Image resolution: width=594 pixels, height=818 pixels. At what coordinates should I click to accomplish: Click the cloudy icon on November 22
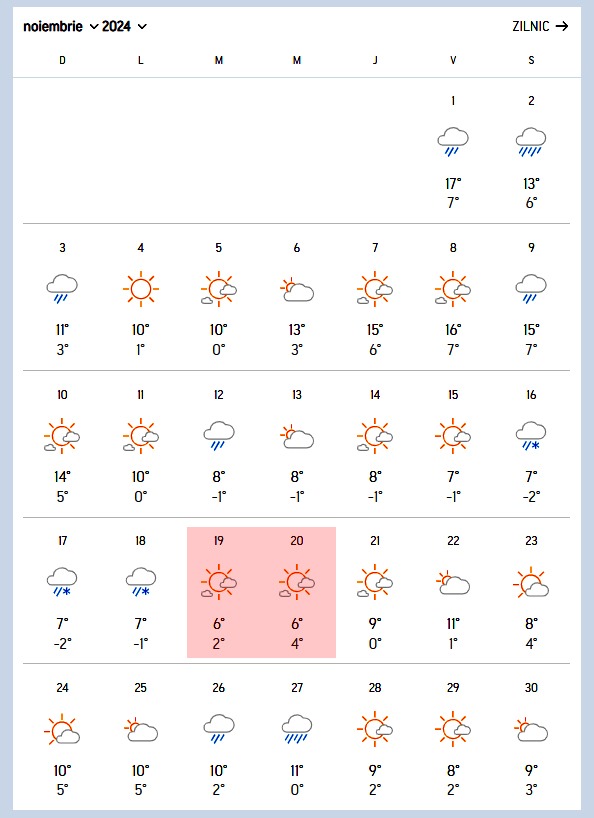[453, 583]
